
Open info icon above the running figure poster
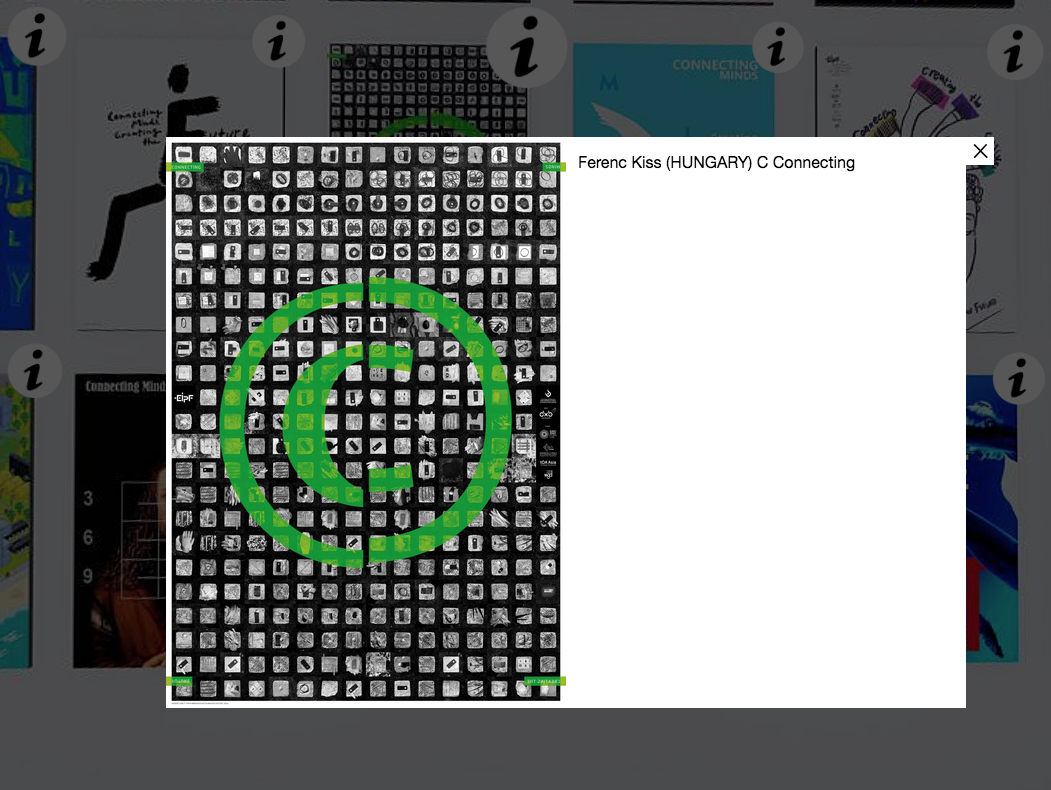[x=278, y=42]
